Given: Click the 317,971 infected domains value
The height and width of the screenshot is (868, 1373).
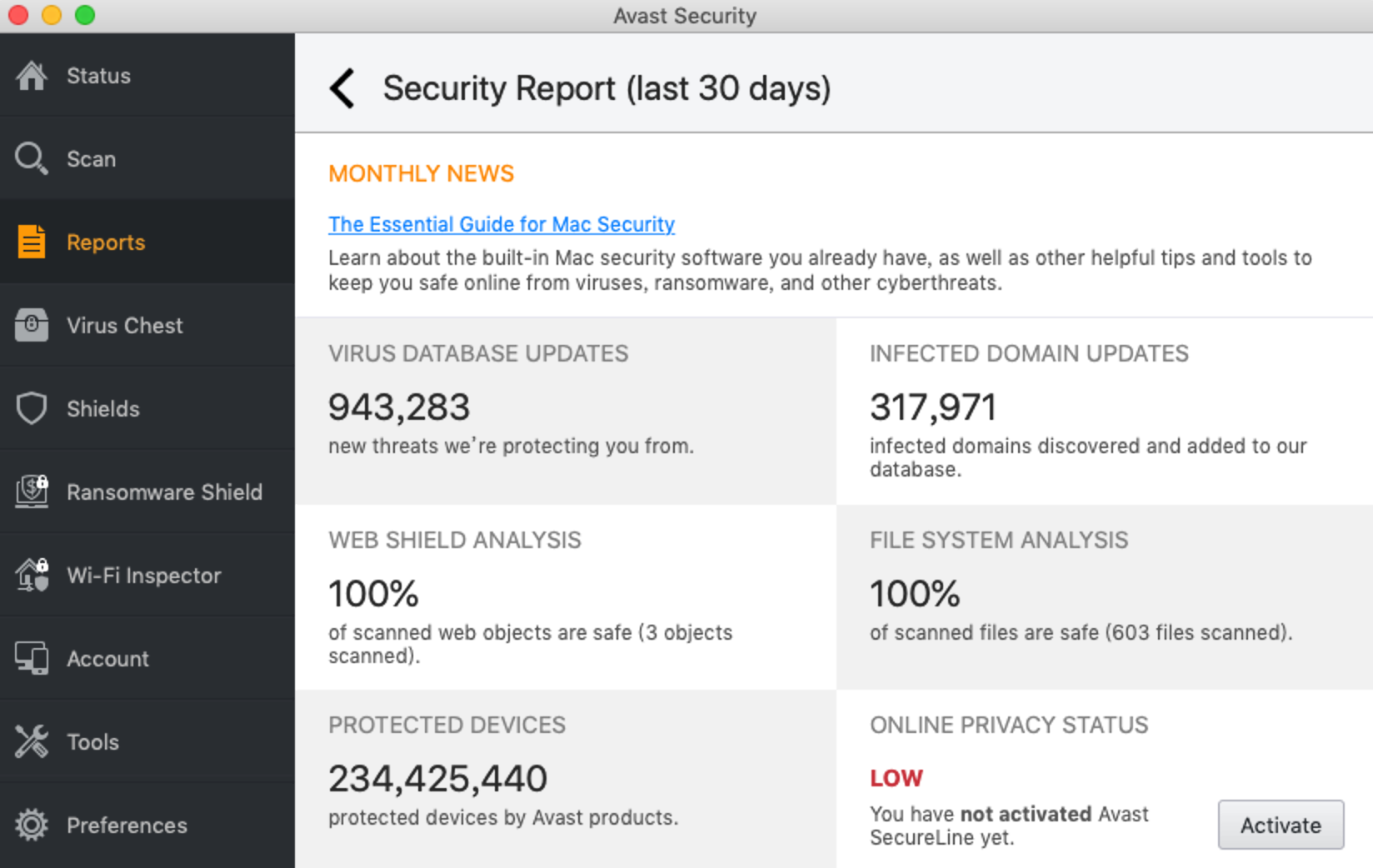Looking at the screenshot, I should [x=933, y=407].
